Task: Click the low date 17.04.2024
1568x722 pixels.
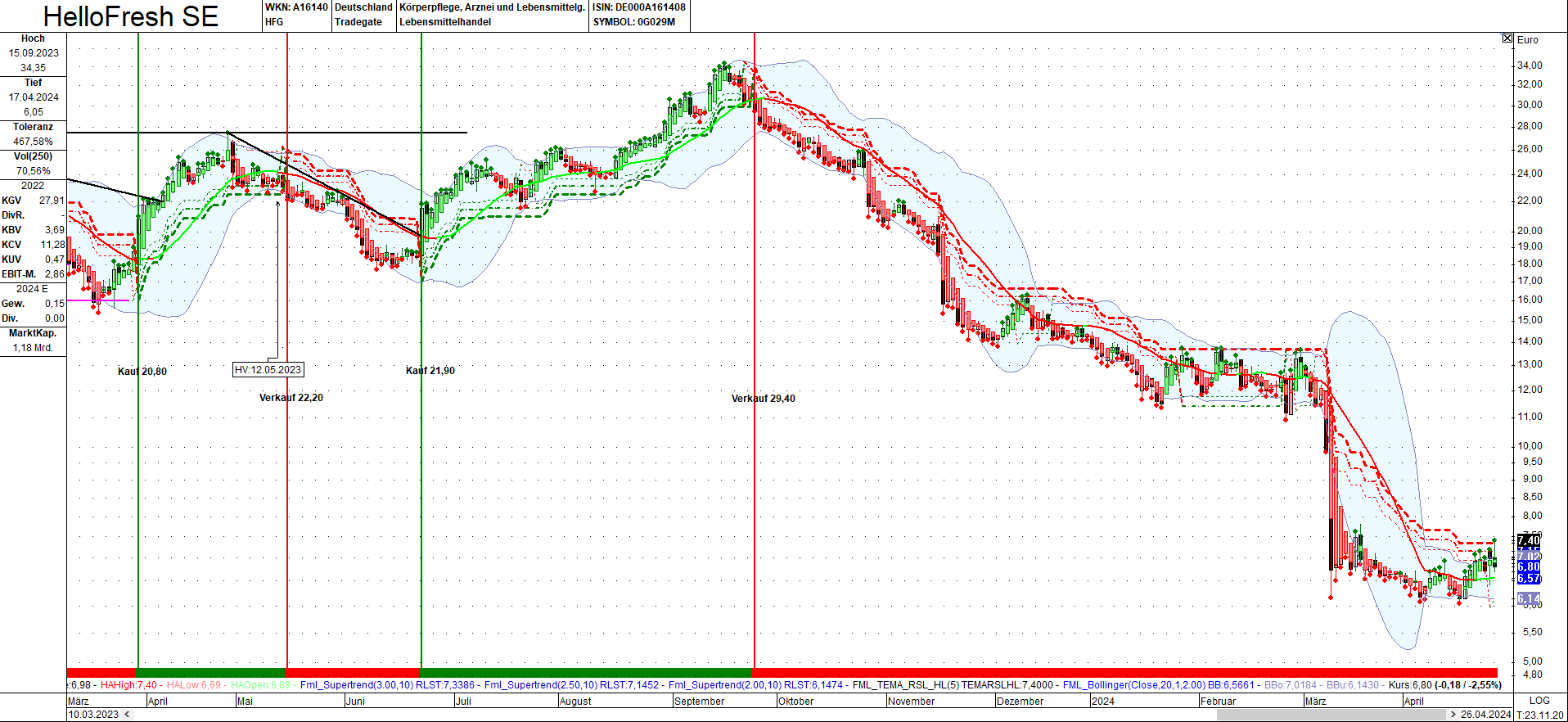Action: 34,97
